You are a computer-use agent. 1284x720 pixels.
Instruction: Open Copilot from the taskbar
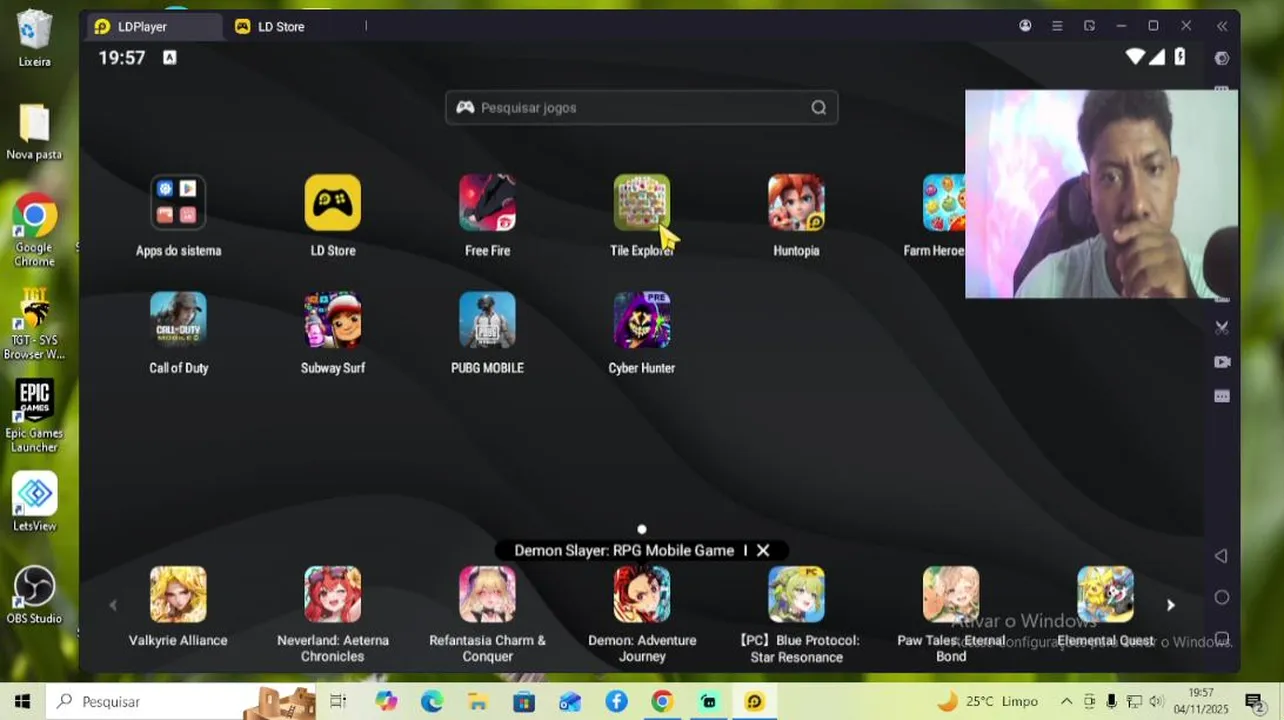(x=386, y=701)
